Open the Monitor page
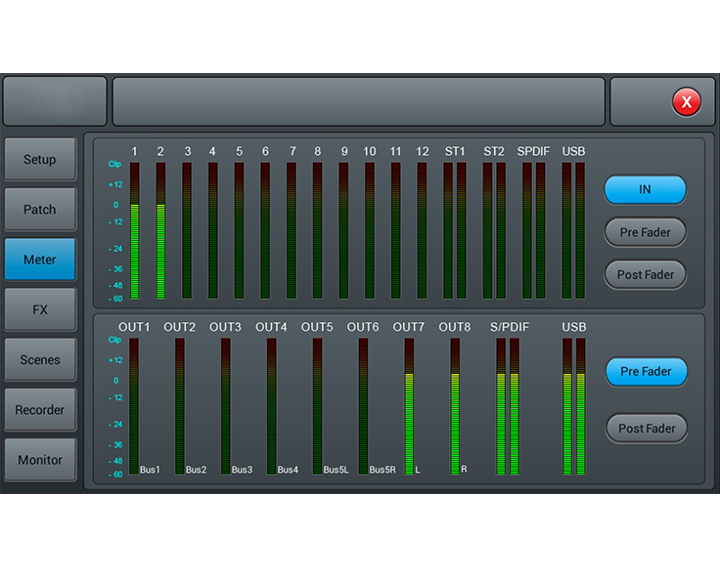Screen dimensions: 720x567 pyautogui.click(x=40, y=460)
